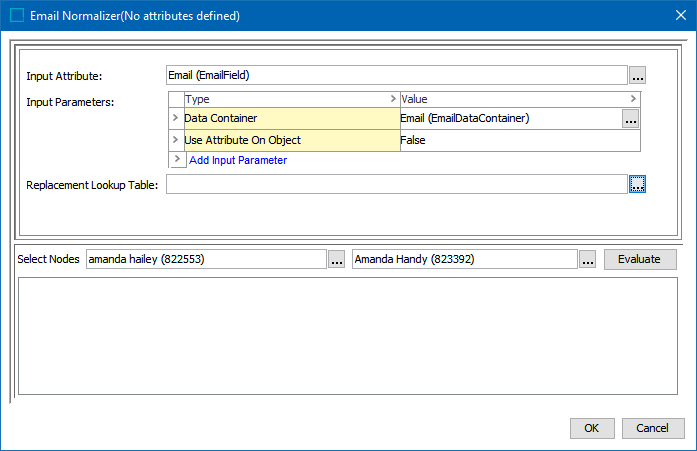Viewport: 697px width, 451px height.
Task: Click Add Input Parameter link
Action: coord(238,160)
